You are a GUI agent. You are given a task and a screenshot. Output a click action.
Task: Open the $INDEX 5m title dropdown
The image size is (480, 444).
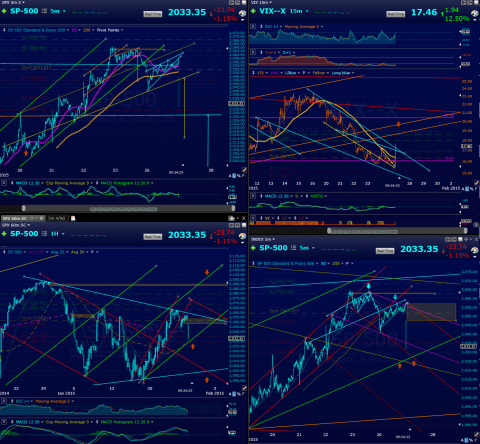[274, 239]
